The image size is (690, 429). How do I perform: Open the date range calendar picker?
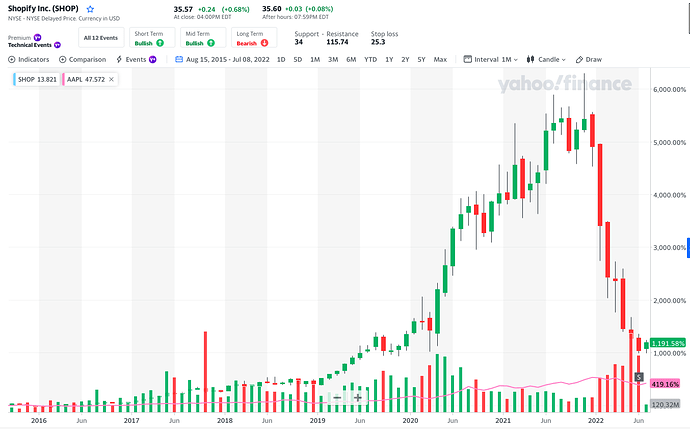tap(179, 59)
